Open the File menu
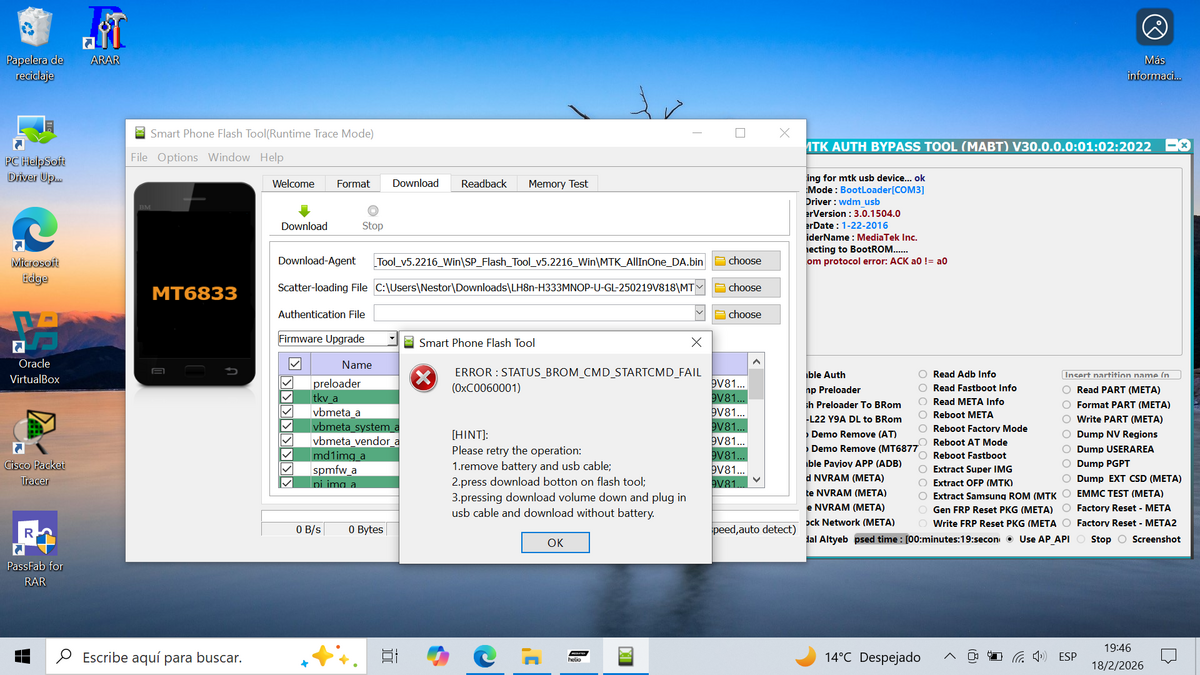Screen dimensions: 1200x675 click(x=139, y=157)
